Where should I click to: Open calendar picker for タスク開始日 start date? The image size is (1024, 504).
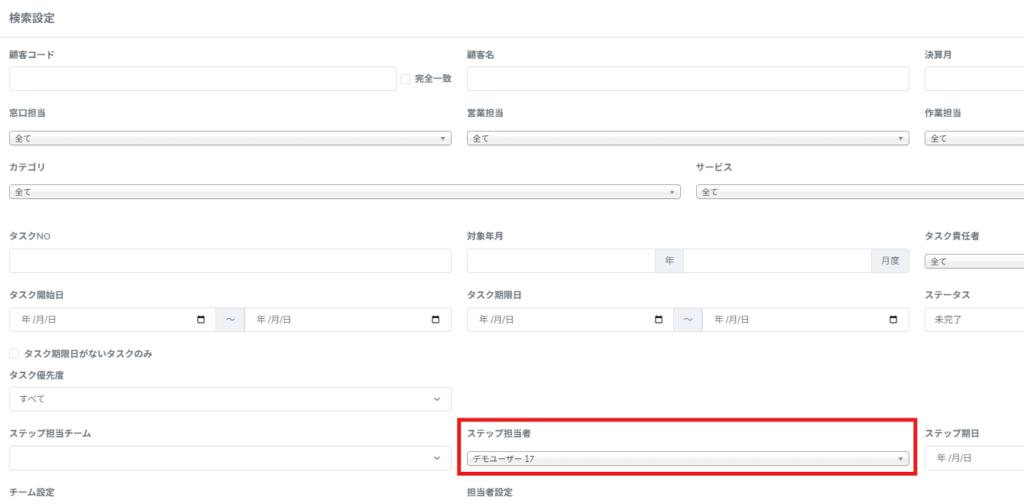tap(201, 320)
